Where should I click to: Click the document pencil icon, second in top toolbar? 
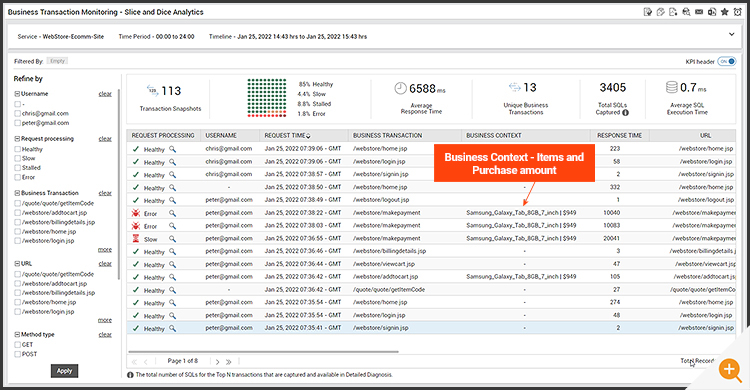click(x=660, y=12)
